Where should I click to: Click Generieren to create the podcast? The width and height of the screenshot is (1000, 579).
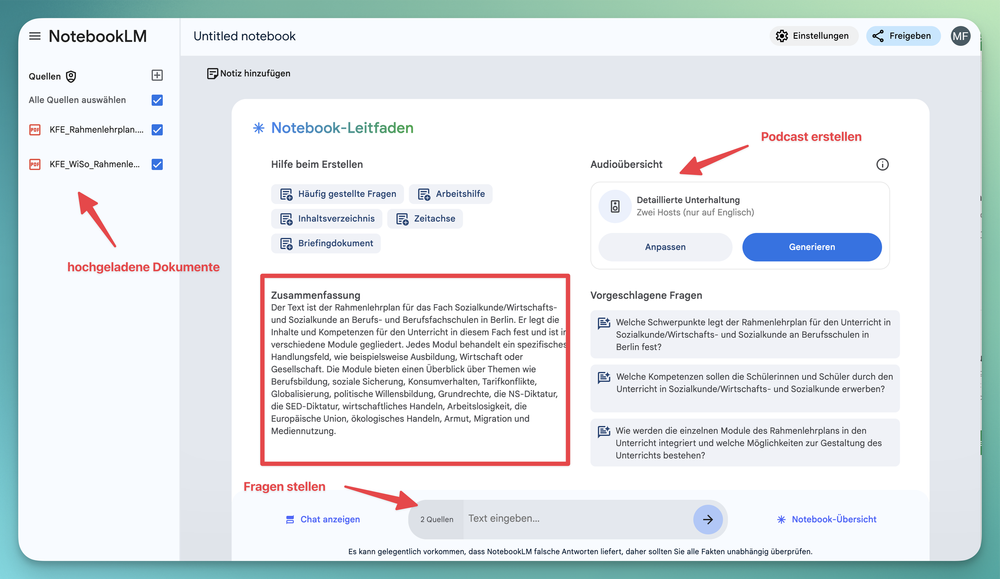pyautogui.click(x=812, y=247)
